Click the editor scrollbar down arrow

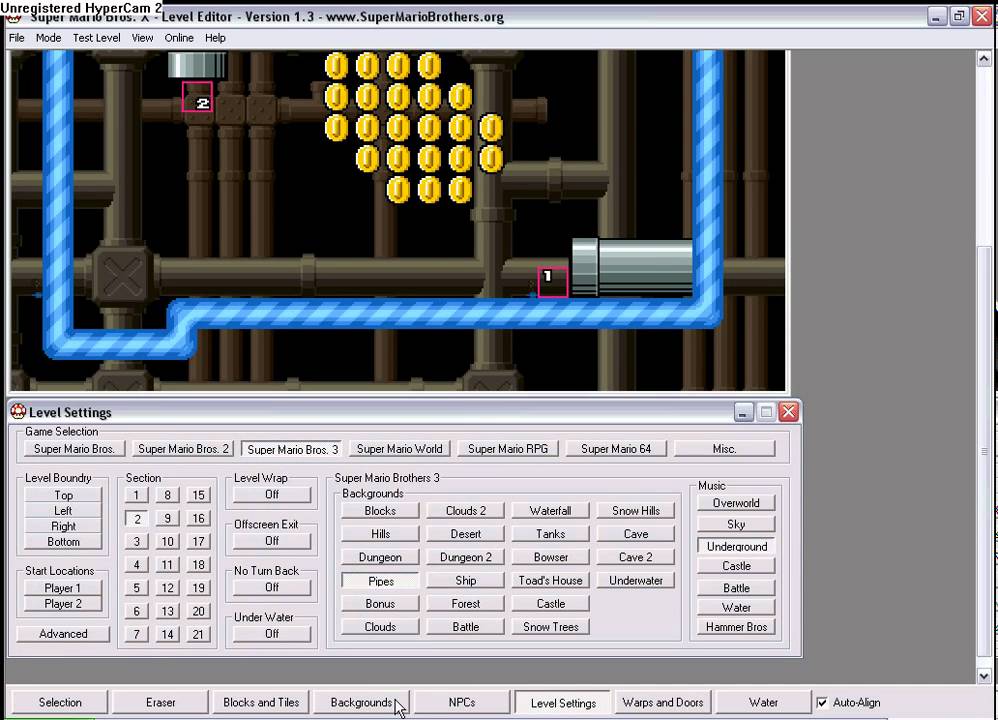(x=984, y=676)
